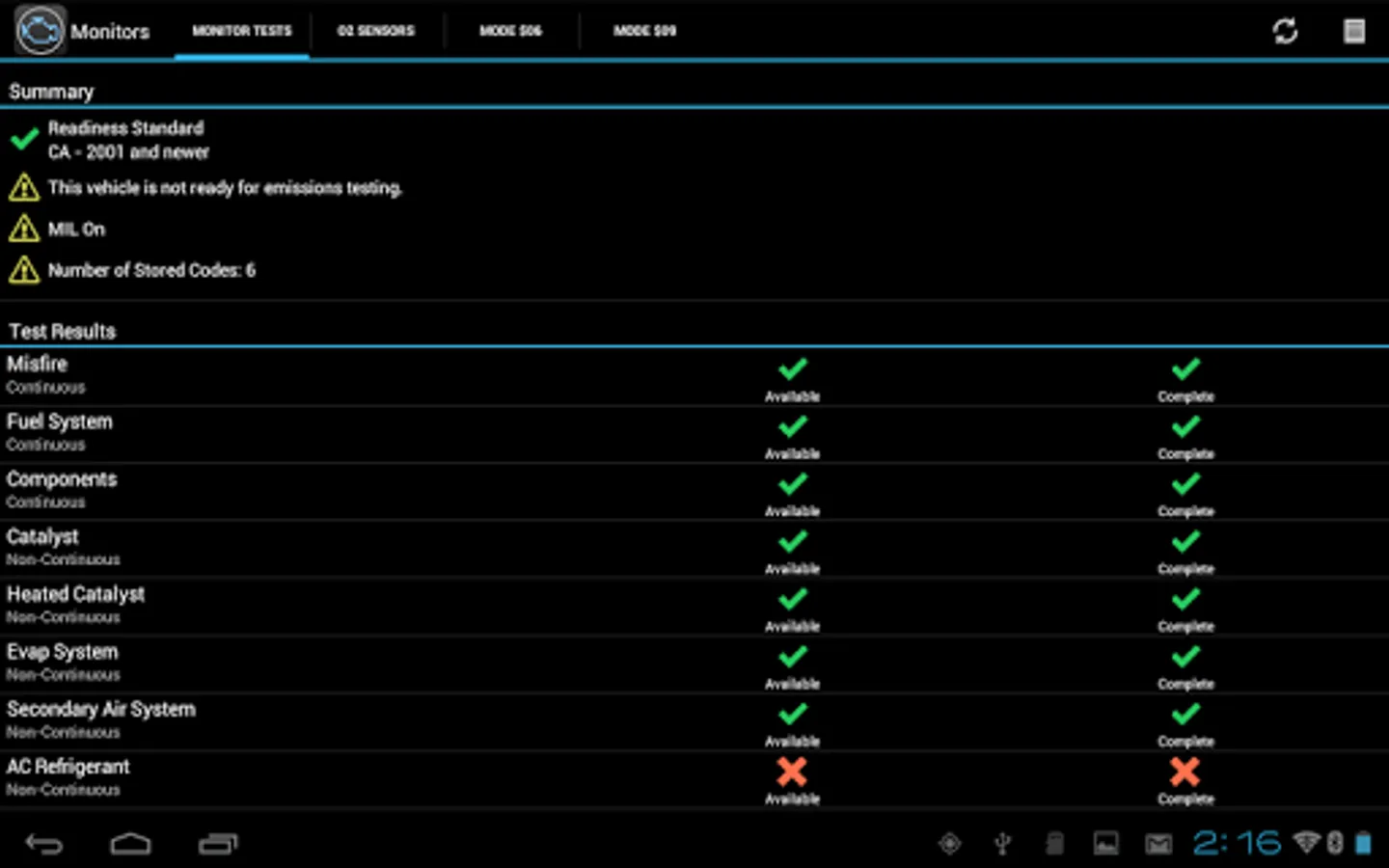Click Evap System Complete checkmark
1389x868 pixels.
1185,656
